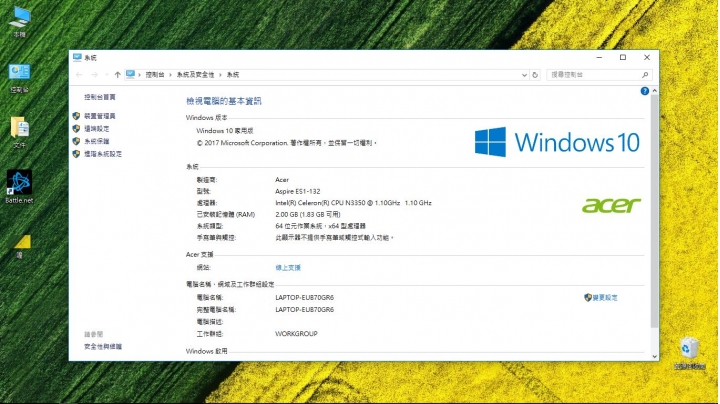Open the 本機 (This PC) desktop icon
This screenshot has width=720, height=404.
[19, 22]
